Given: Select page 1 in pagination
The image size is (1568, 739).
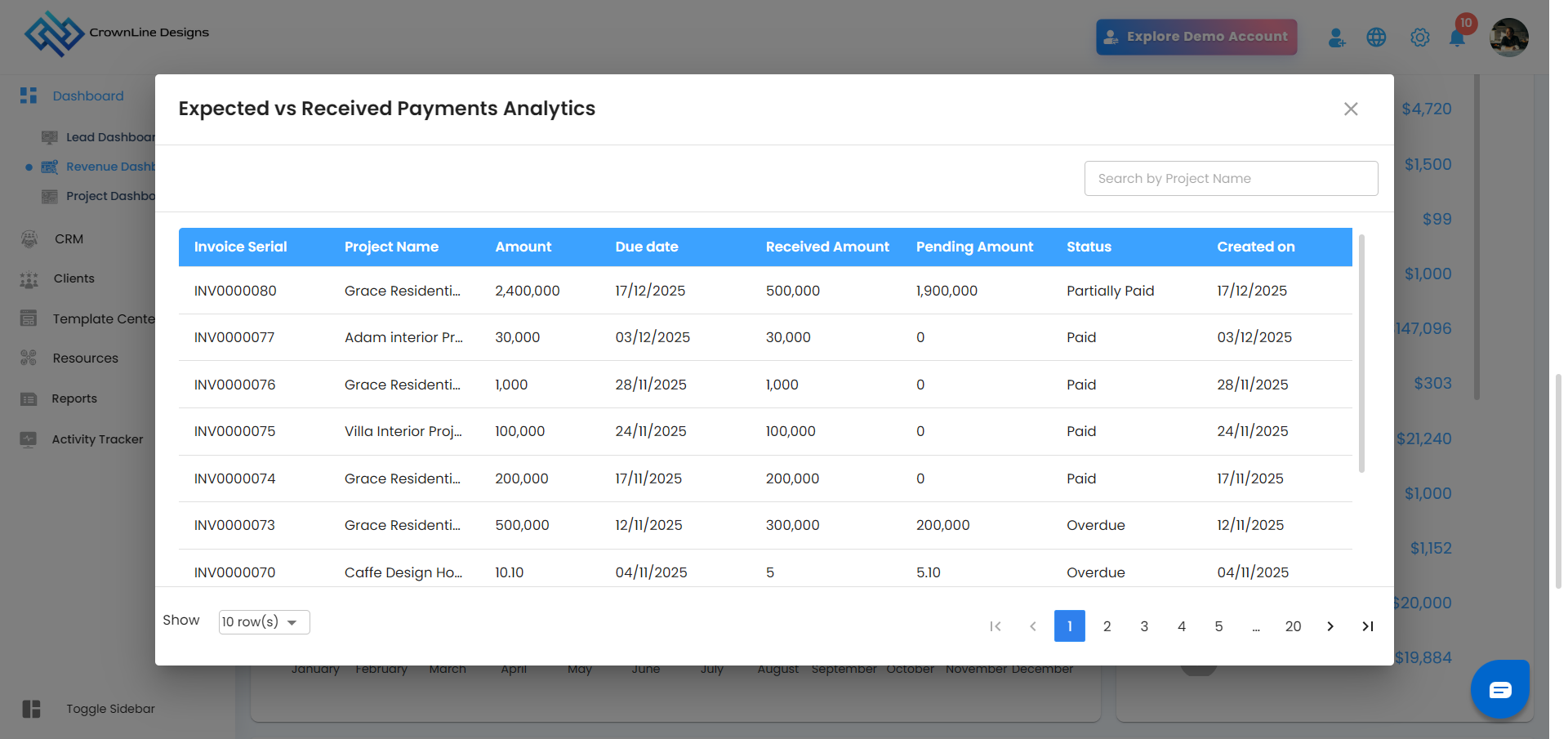Looking at the screenshot, I should point(1070,626).
